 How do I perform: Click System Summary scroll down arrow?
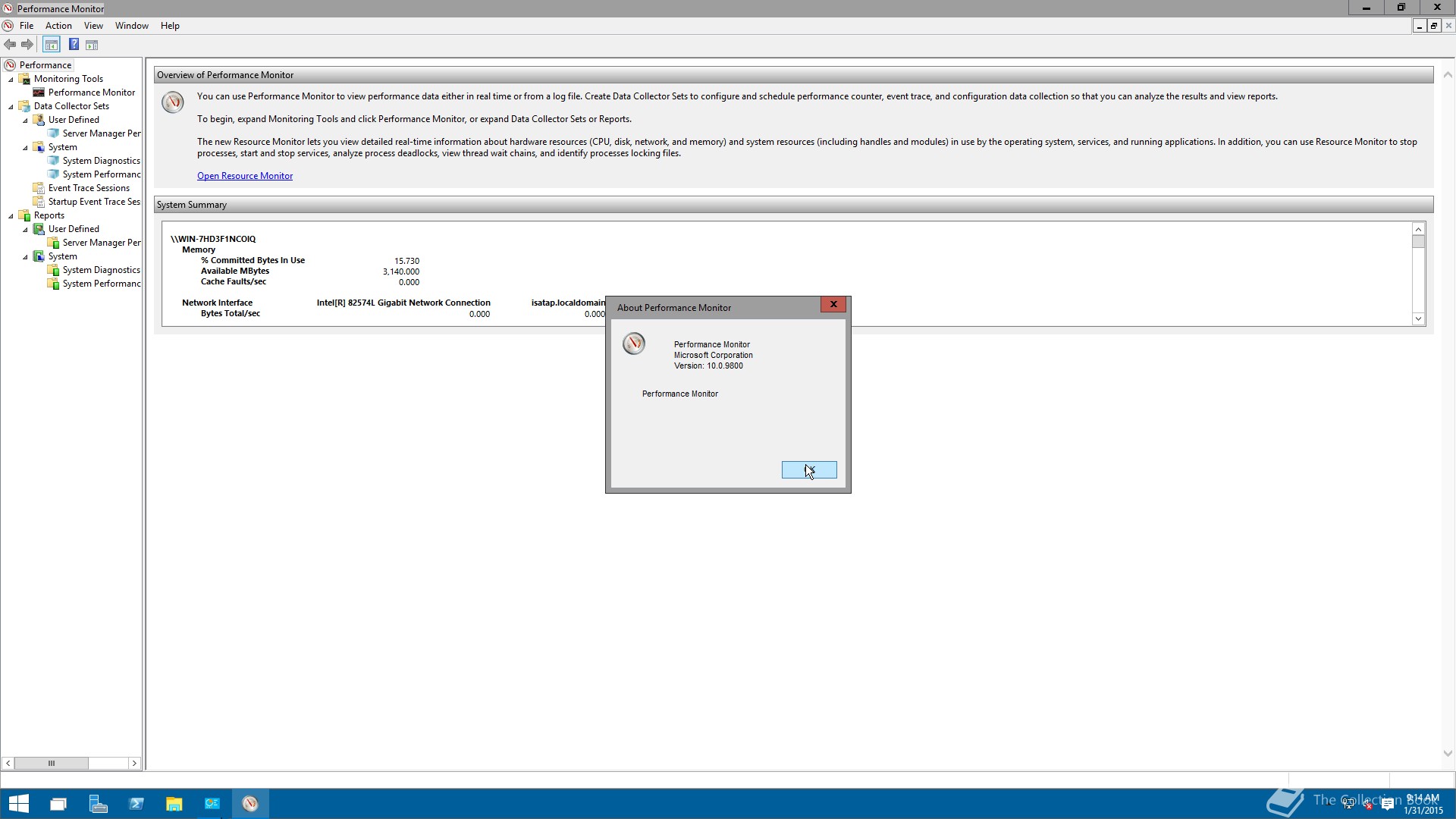1418,319
